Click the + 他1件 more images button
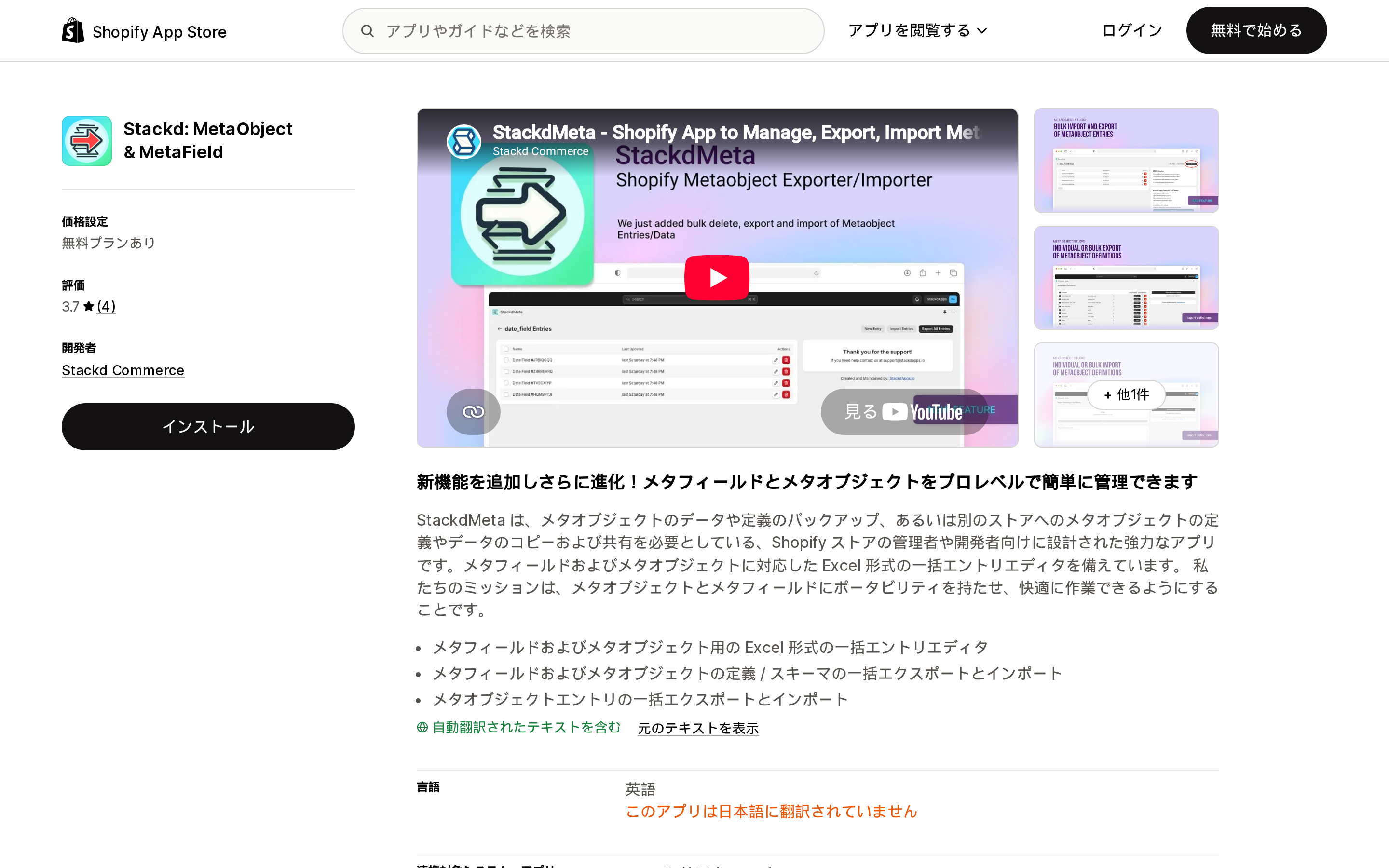1389x868 pixels. pos(1126,394)
